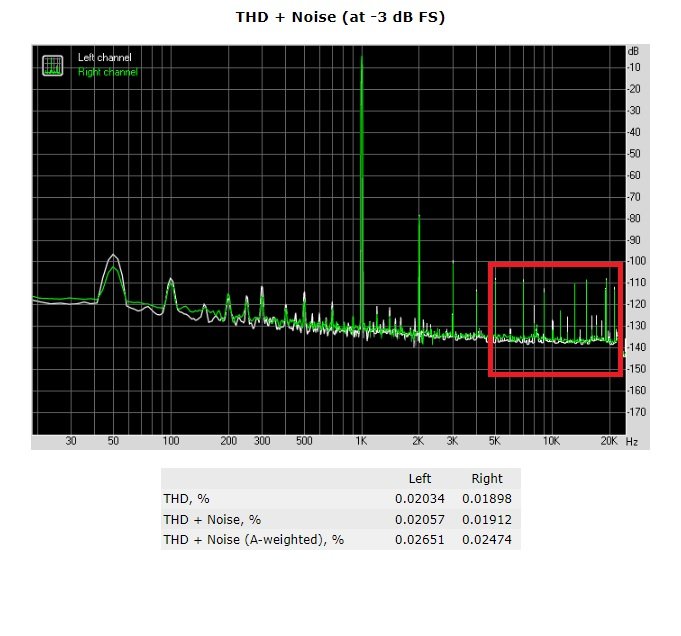Click the Right column header in the table
The image size is (681, 636).
486,478
